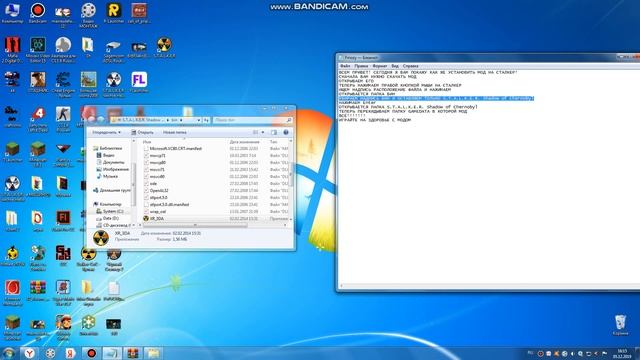Launch Cheat Engine desktop shortcut

(63, 84)
